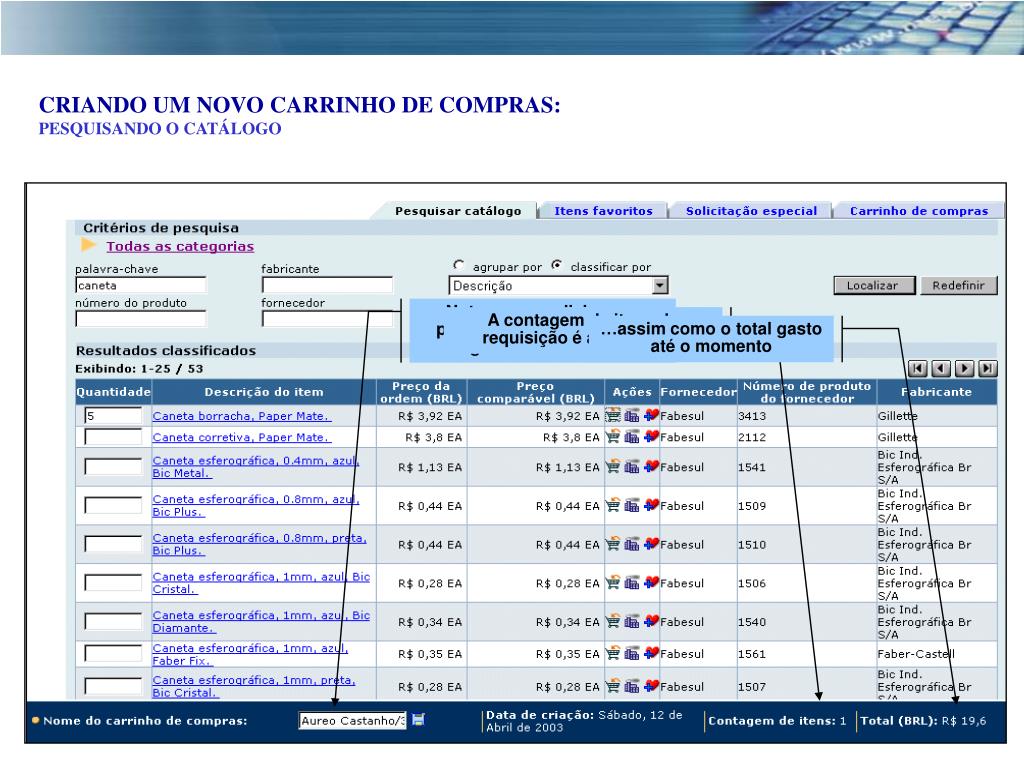The width and height of the screenshot is (1024, 768).
Task: Favorite Caneta corretiva with the heart icon
Action: [x=651, y=437]
